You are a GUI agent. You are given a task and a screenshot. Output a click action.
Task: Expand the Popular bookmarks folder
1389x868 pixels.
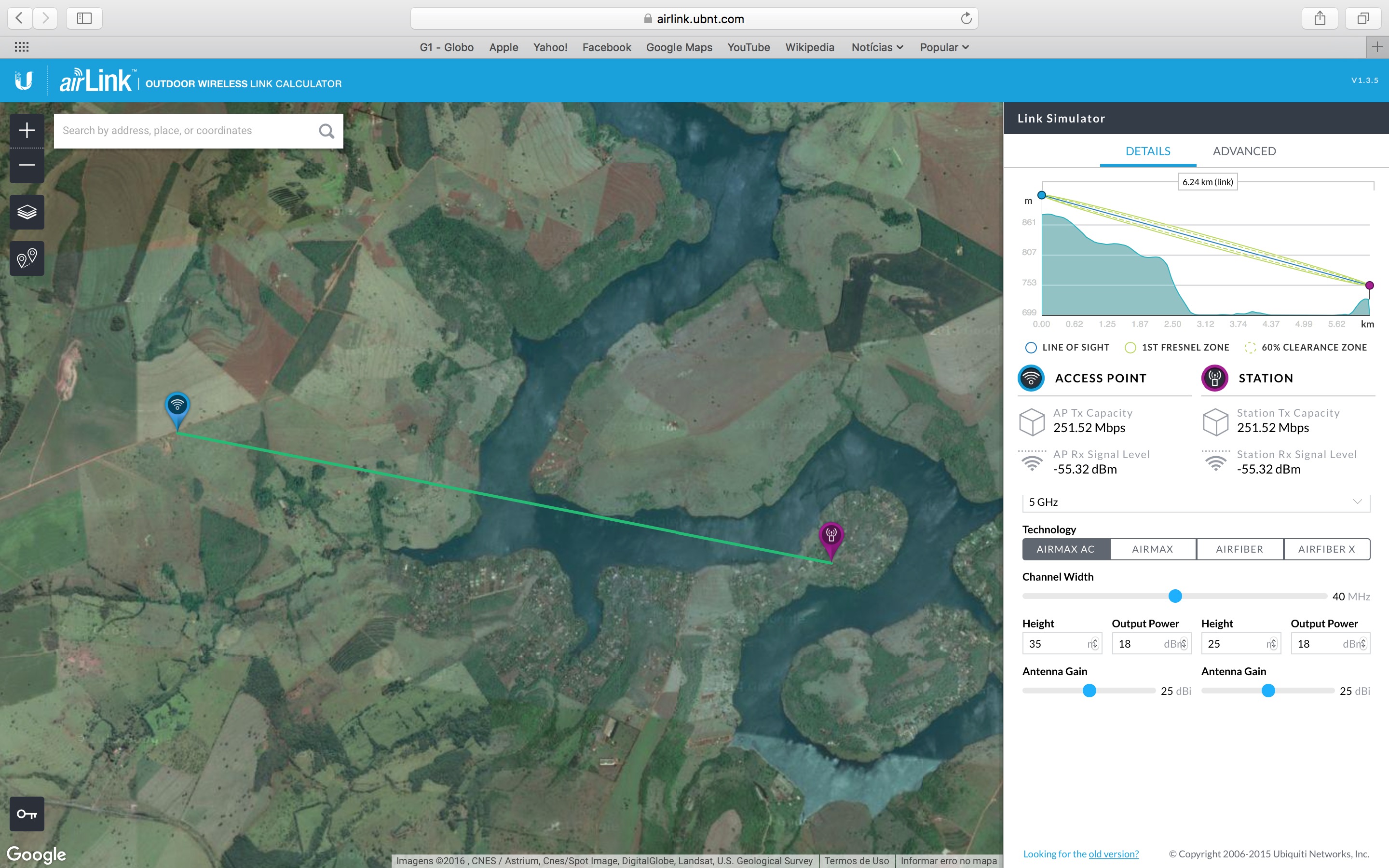click(943, 48)
